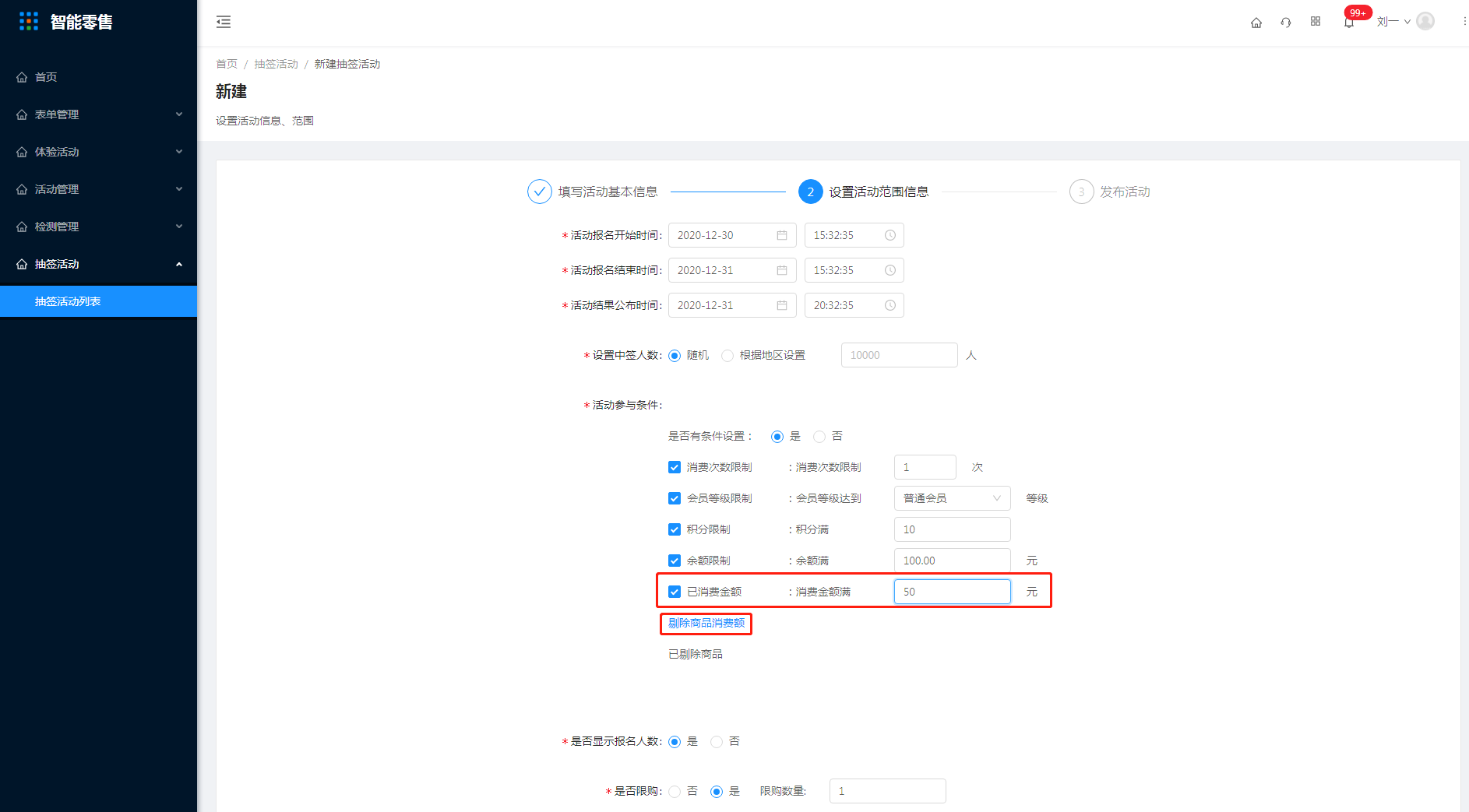Open customer support headset icon

[1286, 23]
